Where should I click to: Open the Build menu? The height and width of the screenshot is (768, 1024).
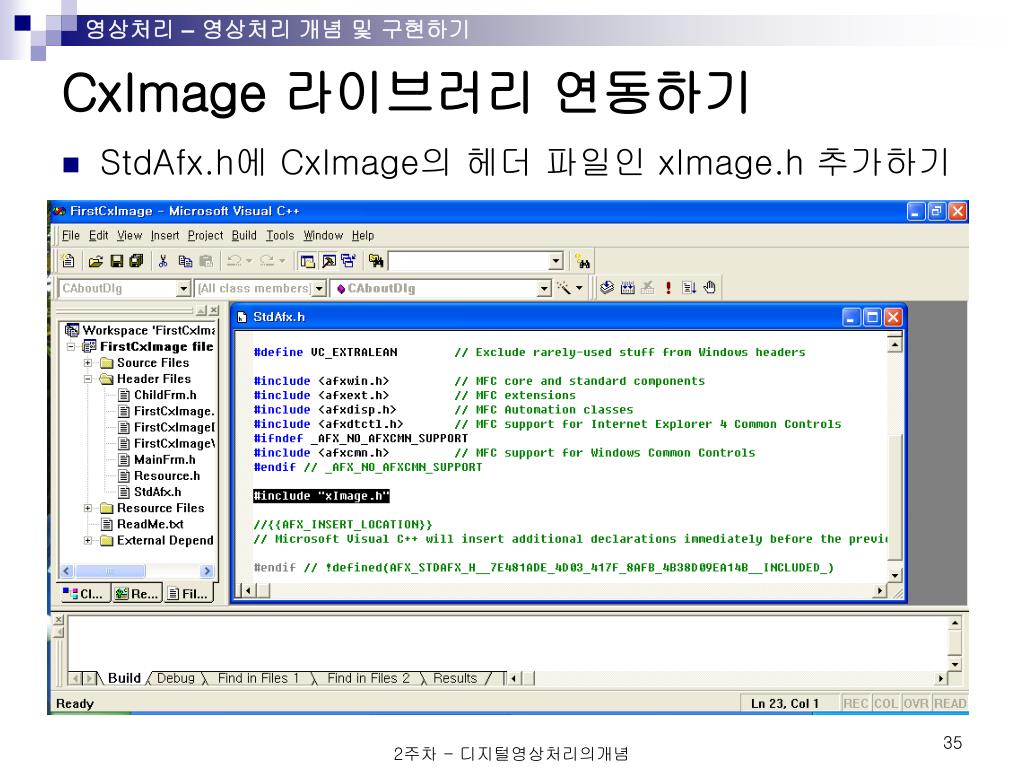[x=244, y=236]
